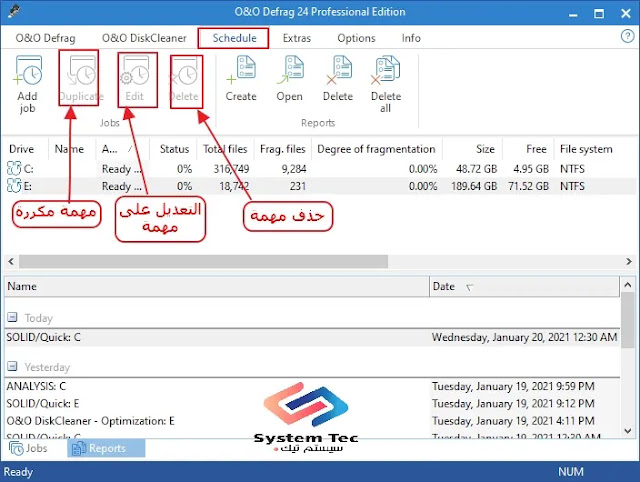Click date Tuesday, January 19, 2021 9:59 PM
Viewport: 640px width, 482px height.
(x=513, y=386)
